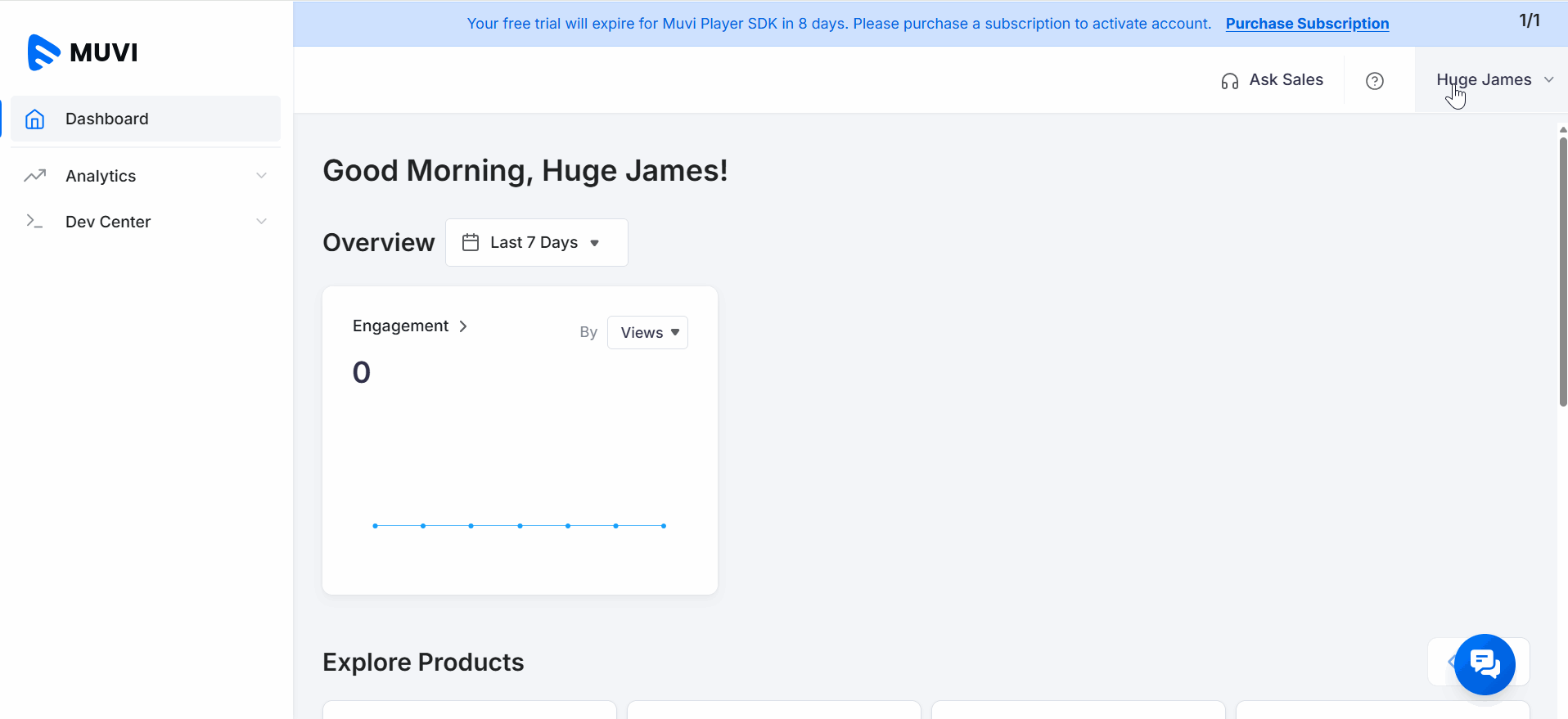This screenshot has height=719, width=1568.
Task: Click the Analytics trend line icon
Action: tap(34, 176)
